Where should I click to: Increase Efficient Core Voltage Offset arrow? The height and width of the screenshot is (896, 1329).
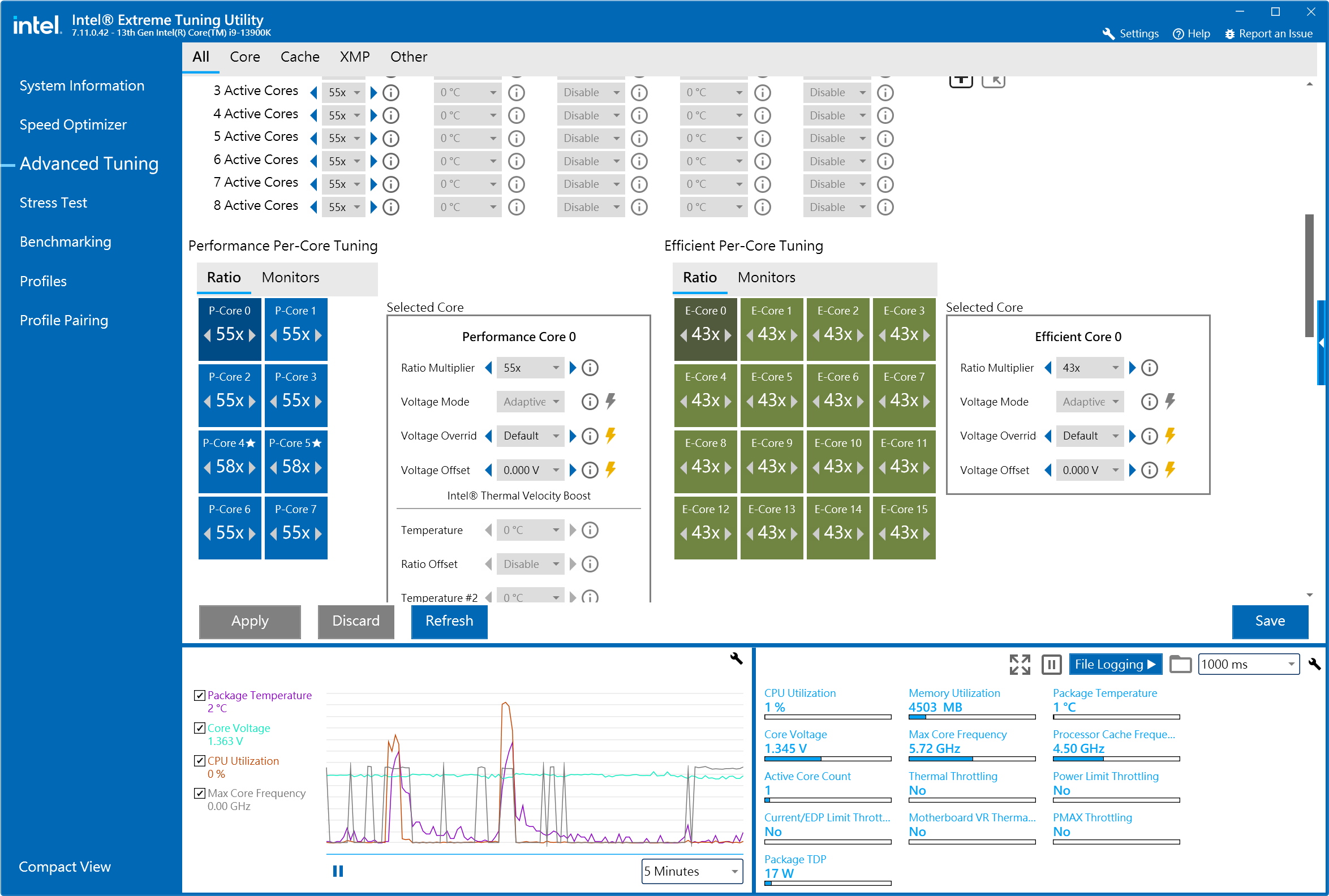click(1133, 469)
